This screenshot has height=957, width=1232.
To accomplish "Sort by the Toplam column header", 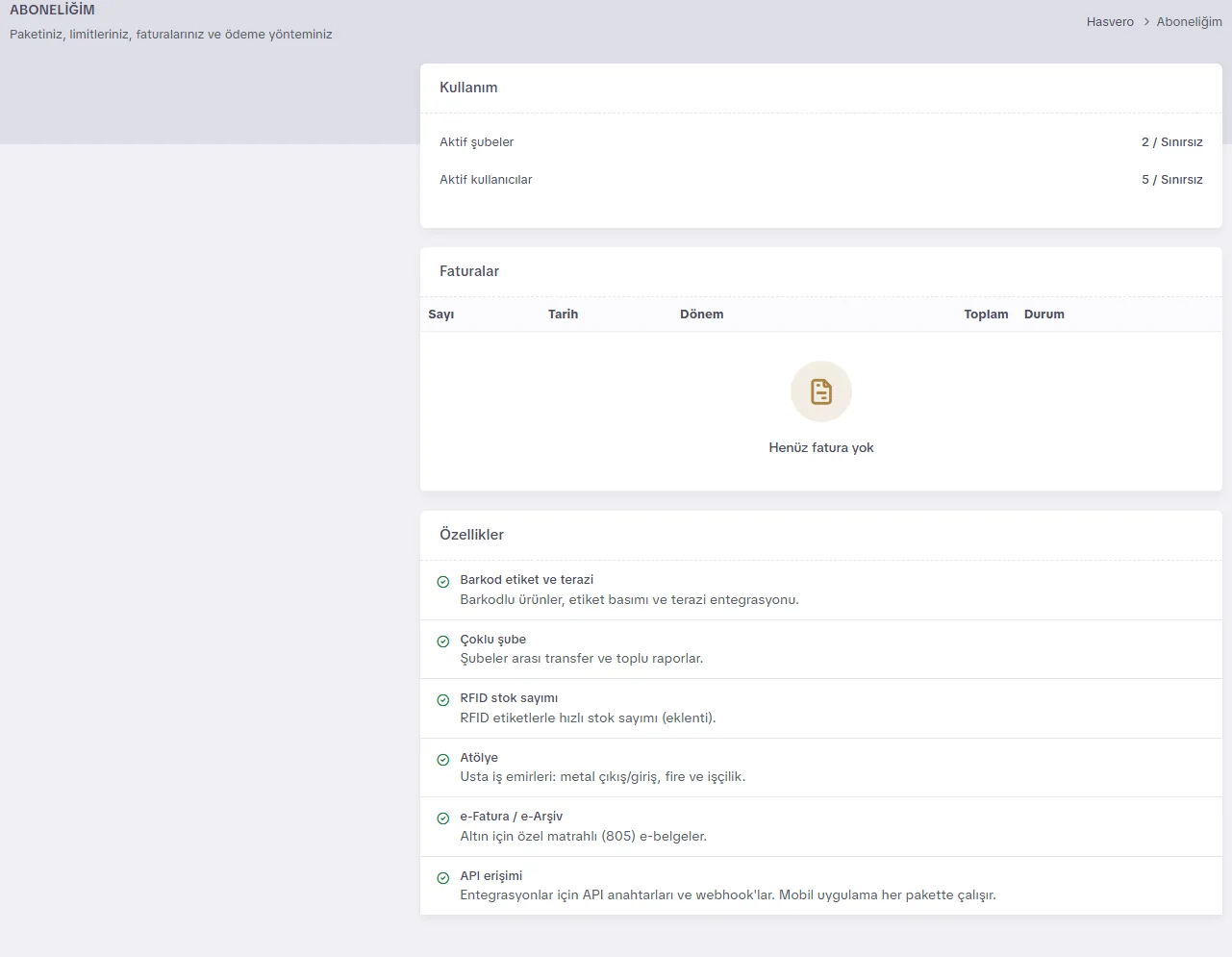I will click(x=987, y=315).
